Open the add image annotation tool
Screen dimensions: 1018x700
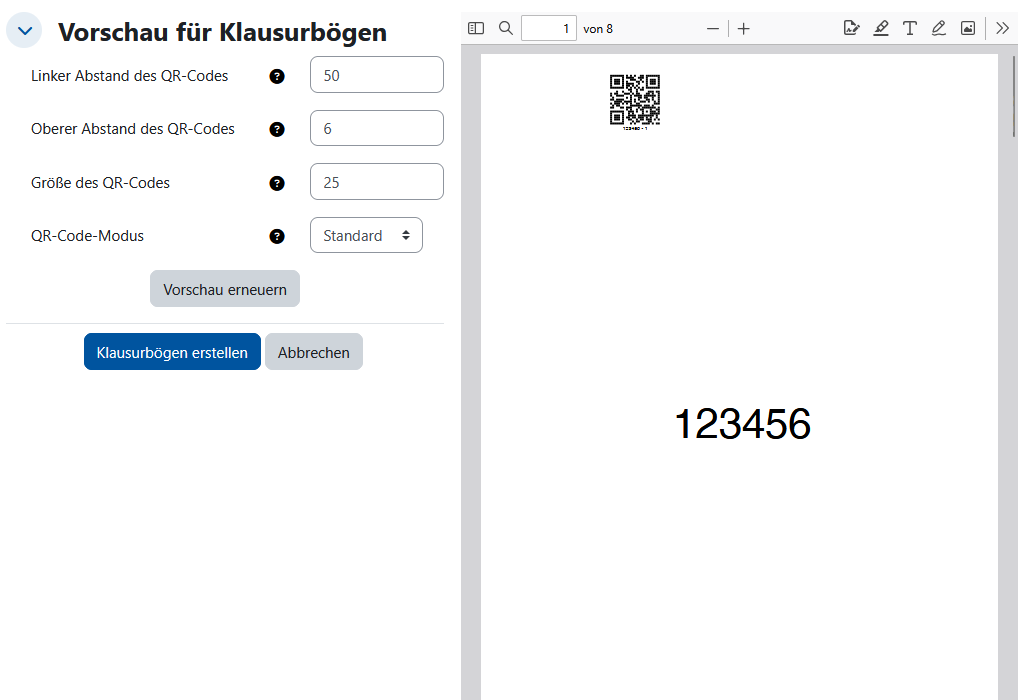(x=967, y=28)
